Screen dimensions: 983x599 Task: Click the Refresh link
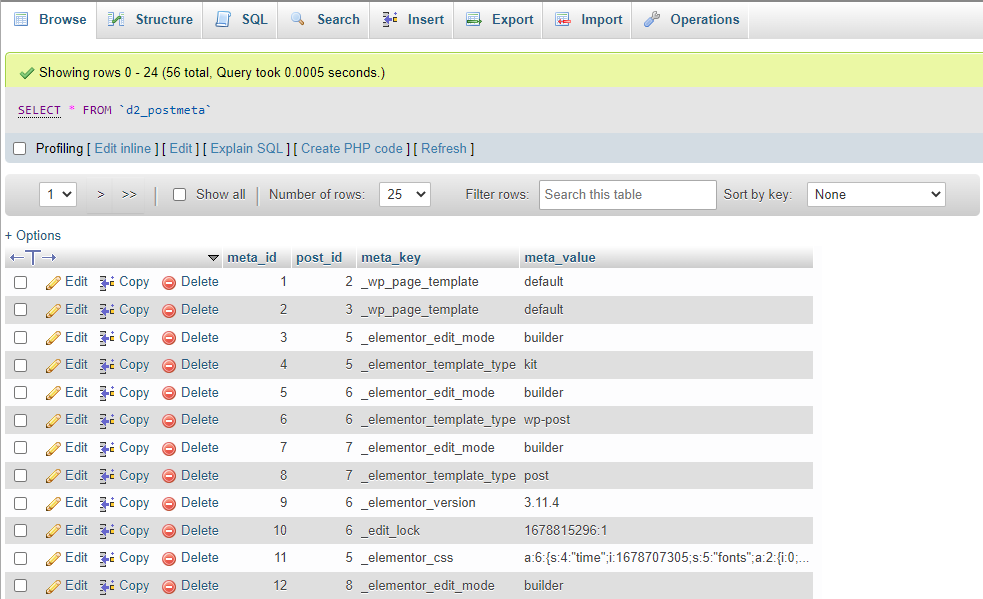[x=444, y=149]
